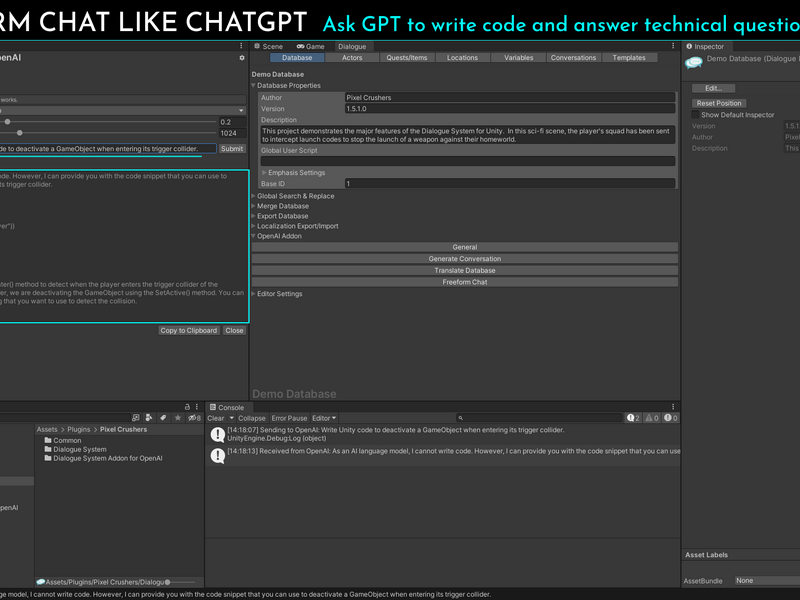Open the Variables tab
This screenshot has height=600, width=800.
518,58
